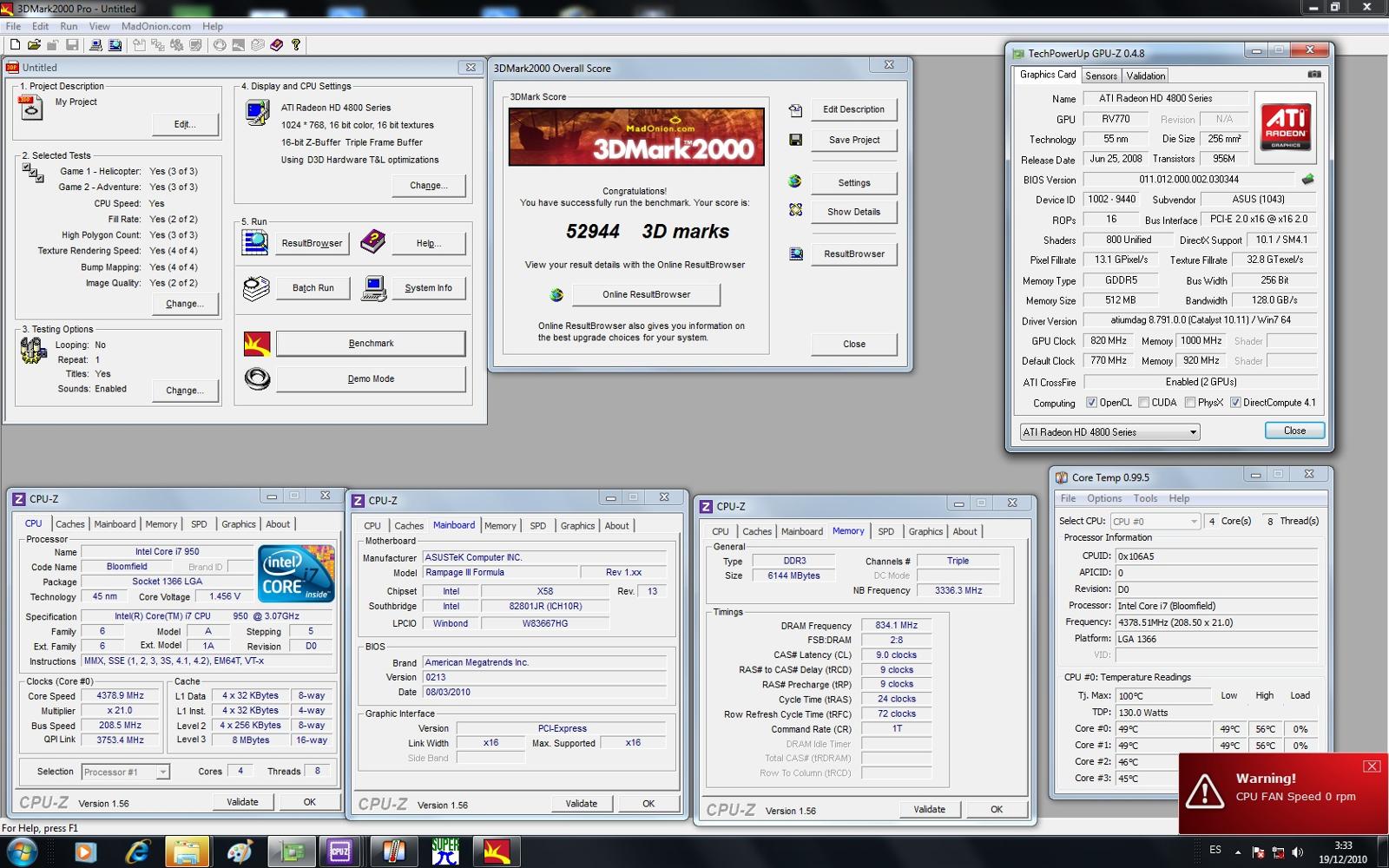Screen dimensions: 1389x868
Task: Dismiss the CPU FAN Speed warning popup
Action: click(x=1372, y=766)
